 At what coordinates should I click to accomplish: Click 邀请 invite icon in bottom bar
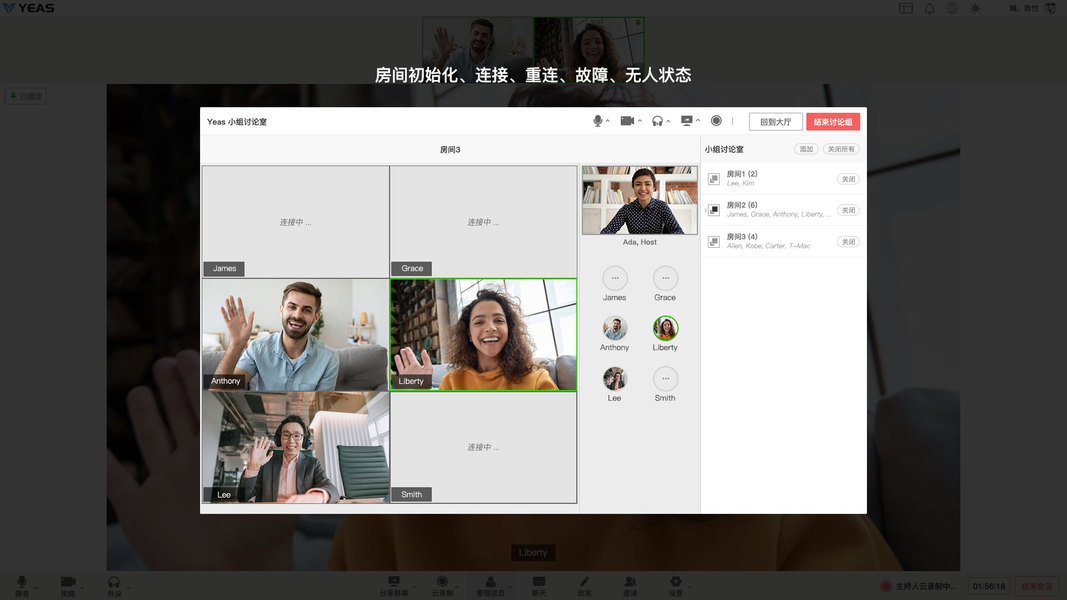point(630,581)
